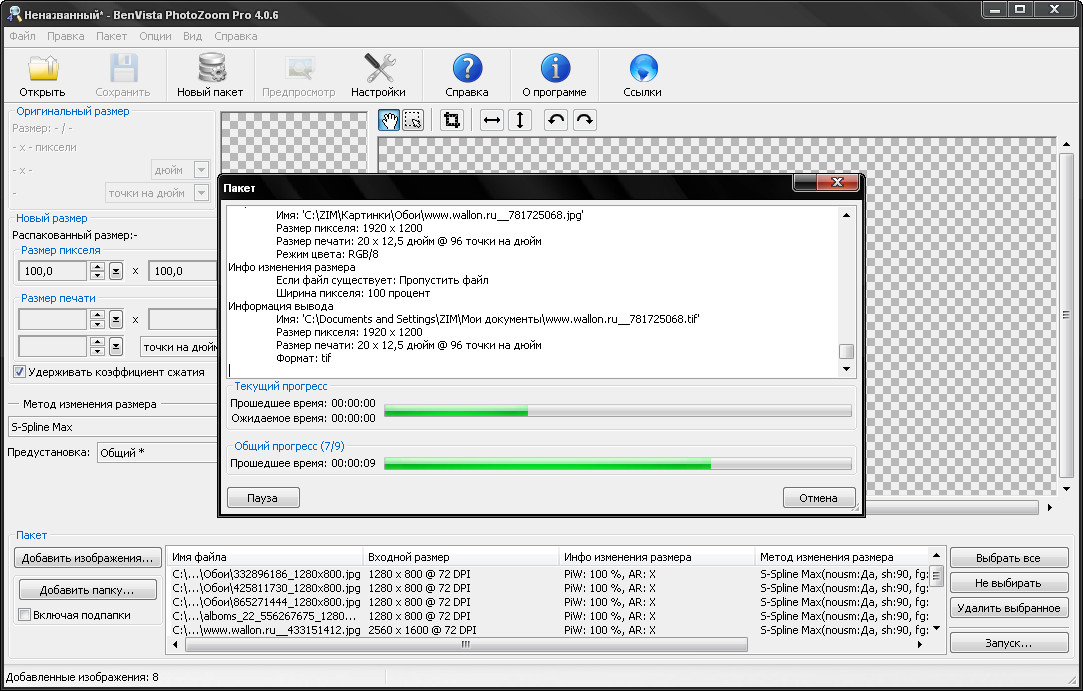Screen dimensions: 1083x691
Task: Select the crop tool
Action: click(452, 120)
